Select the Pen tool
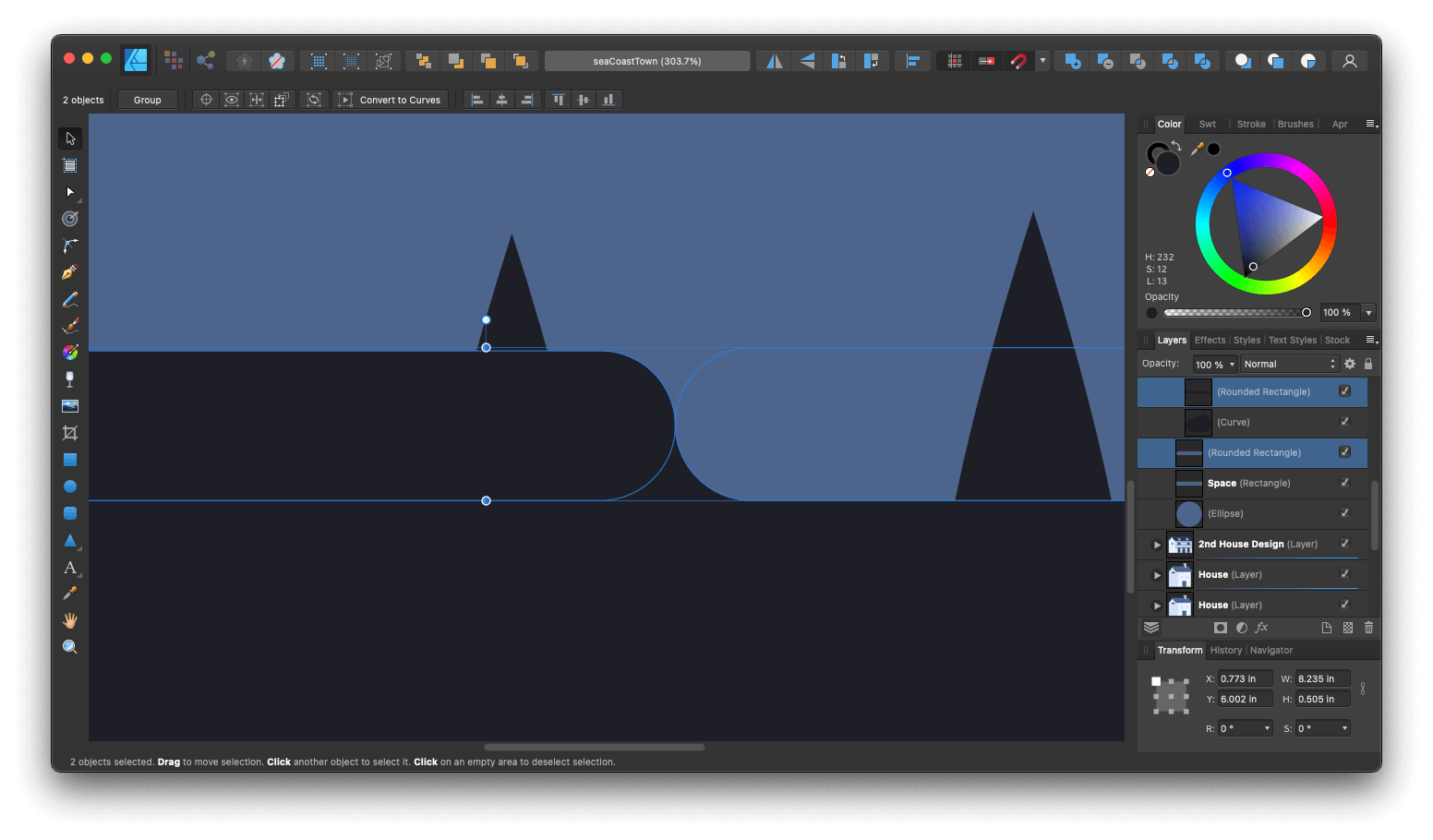The width and height of the screenshot is (1433, 840). pyautogui.click(x=69, y=271)
